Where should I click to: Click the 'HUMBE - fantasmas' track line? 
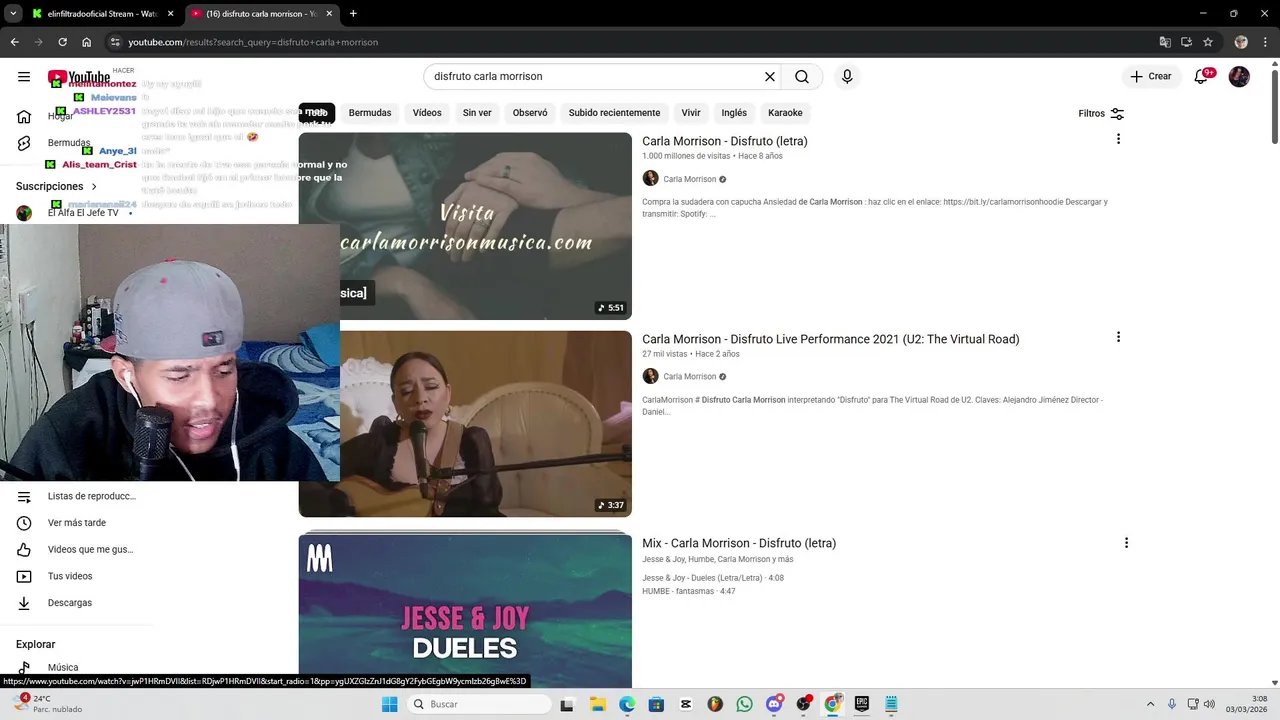[689, 591]
